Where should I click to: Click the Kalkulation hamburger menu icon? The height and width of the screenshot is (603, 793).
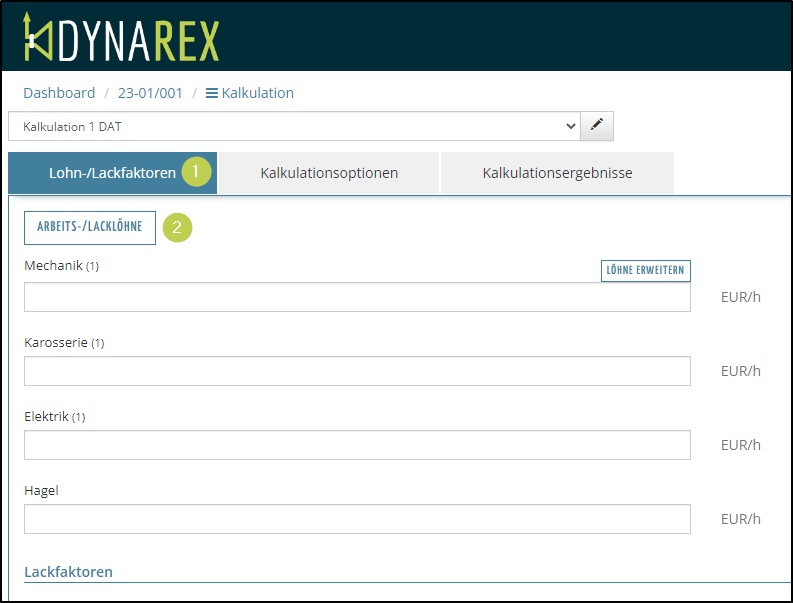point(212,93)
